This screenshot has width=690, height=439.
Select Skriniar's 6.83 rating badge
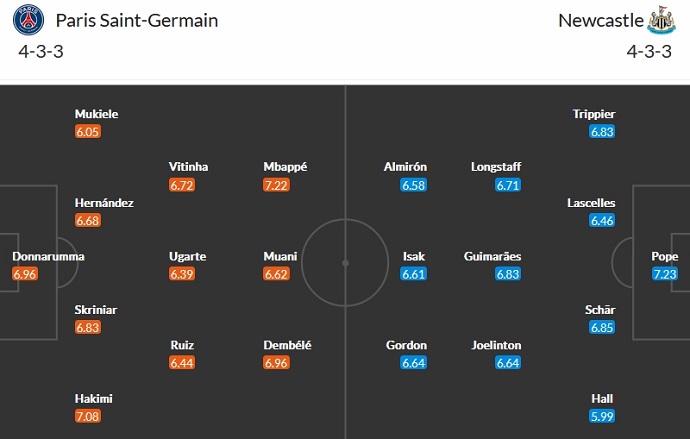[x=88, y=327]
